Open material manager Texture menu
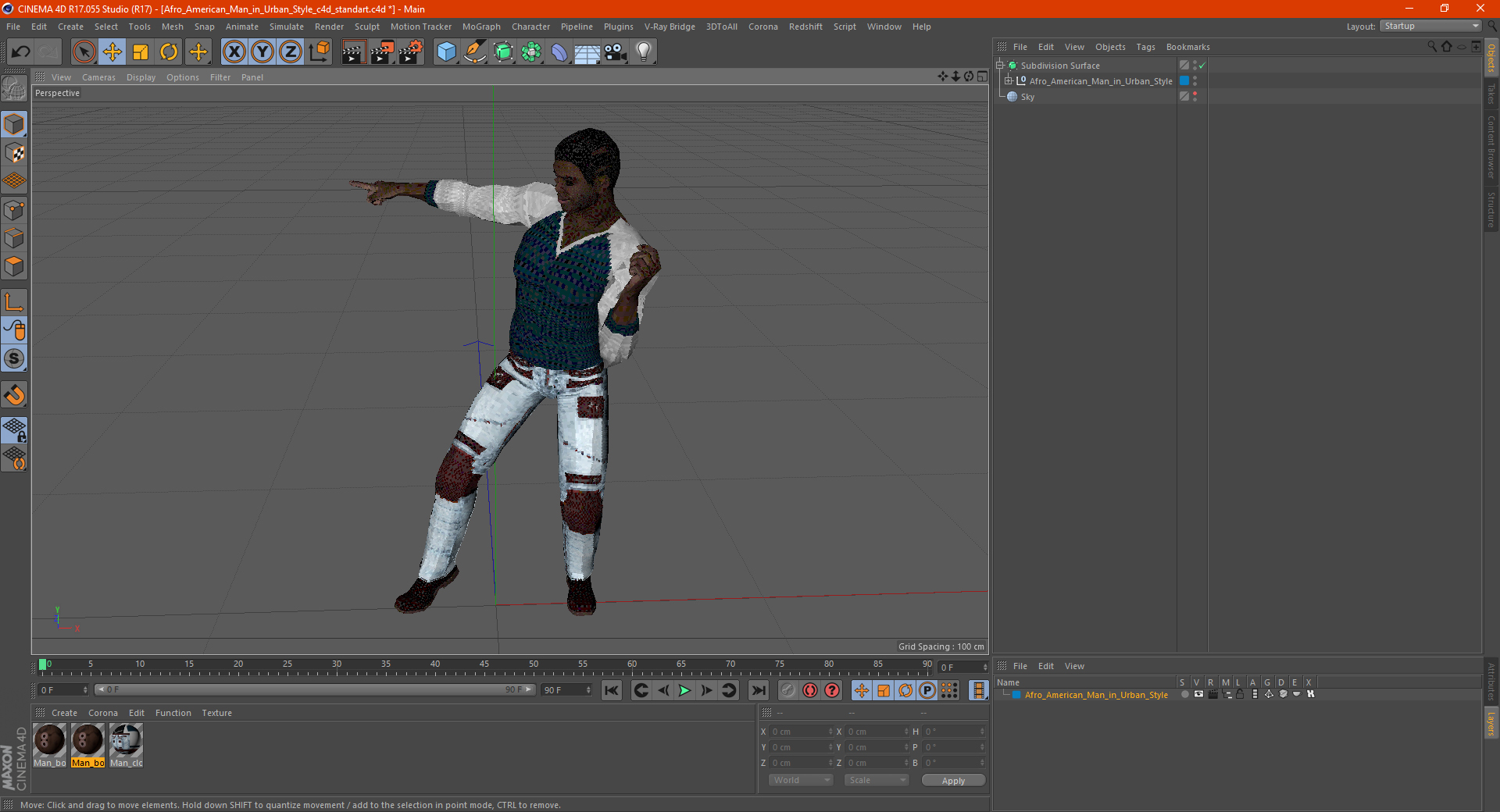The image size is (1500, 812). point(216,713)
